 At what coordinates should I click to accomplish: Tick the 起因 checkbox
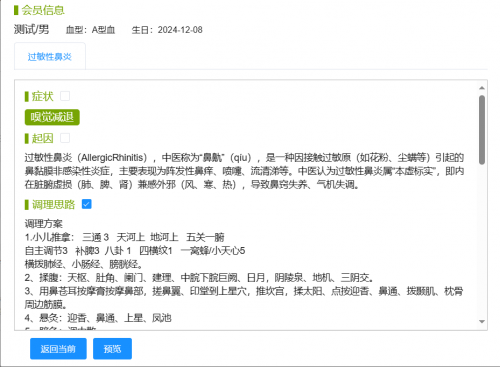[65, 138]
